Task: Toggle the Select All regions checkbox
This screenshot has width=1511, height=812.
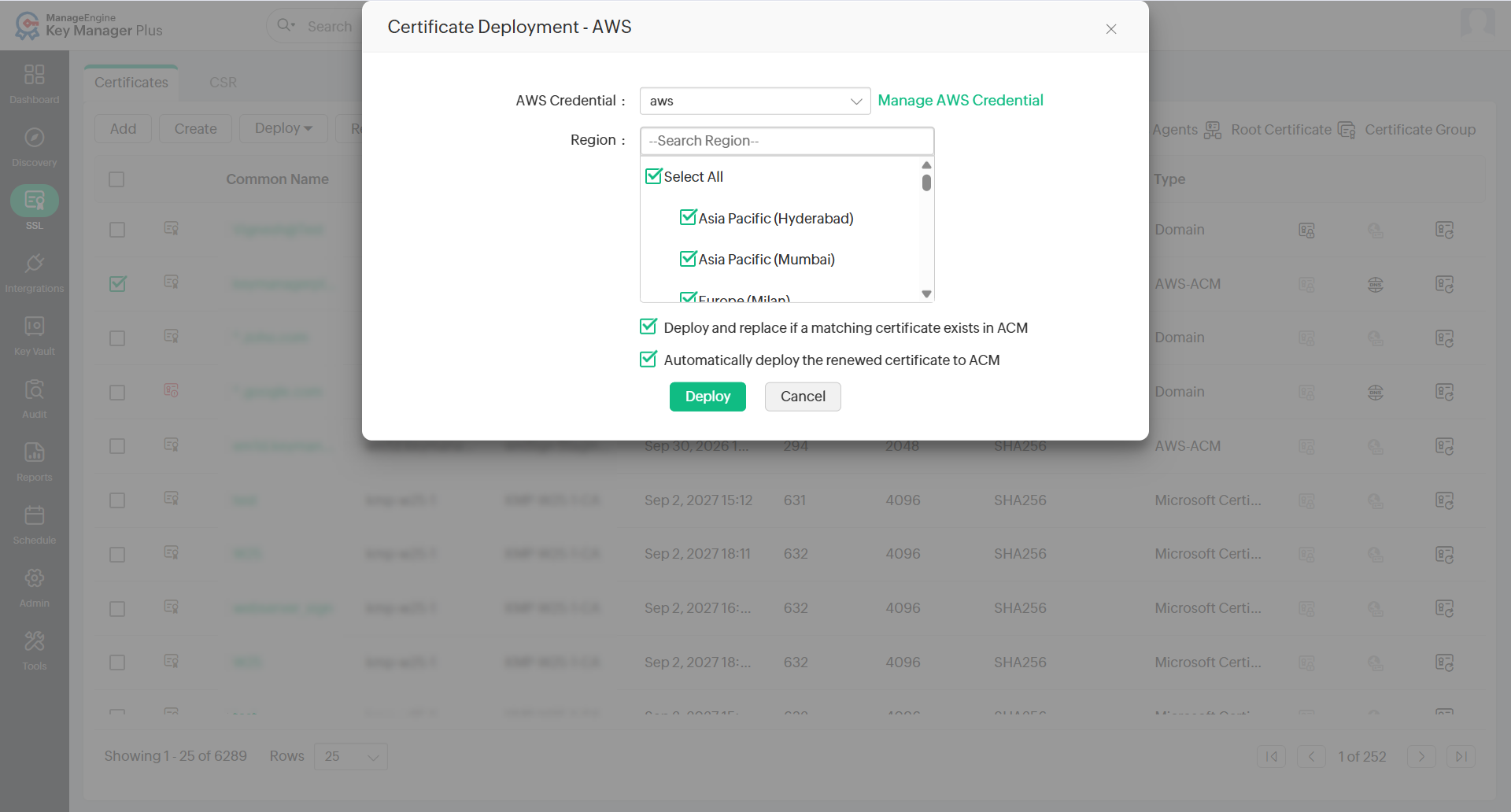Action: [x=653, y=176]
